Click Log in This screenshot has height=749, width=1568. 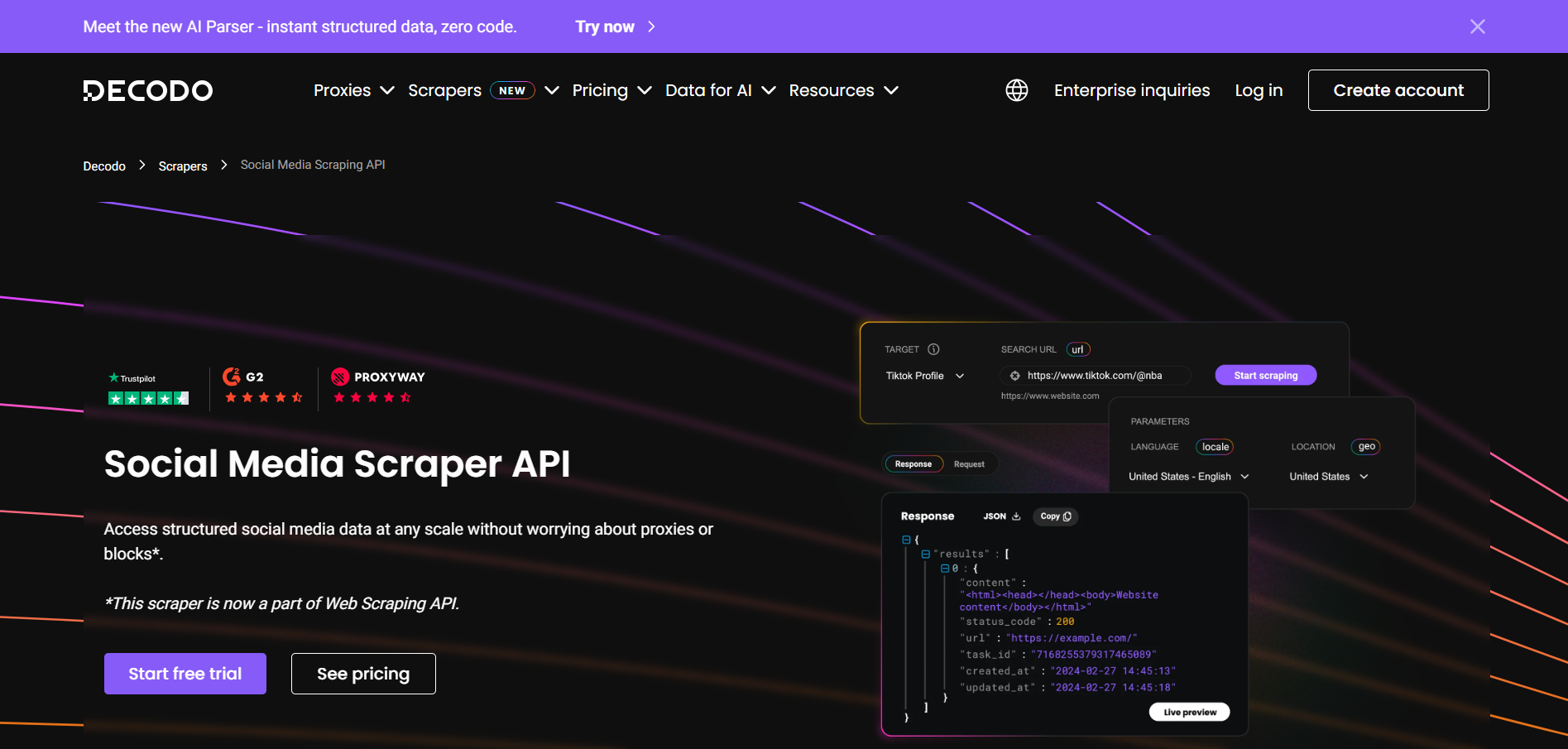click(x=1259, y=90)
